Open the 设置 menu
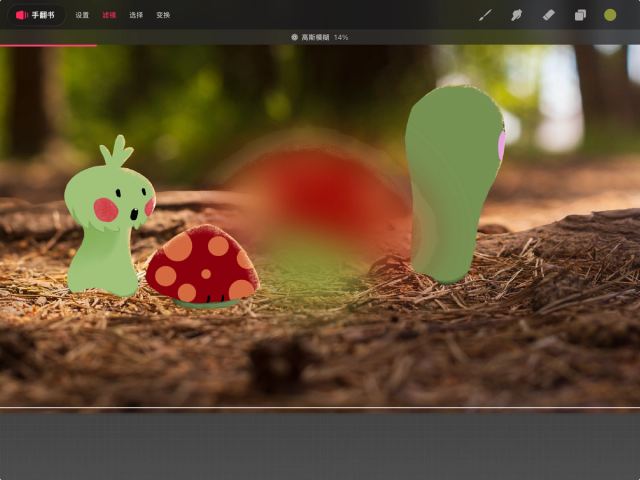The width and height of the screenshot is (640, 480). pyautogui.click(x=82, y=15)
